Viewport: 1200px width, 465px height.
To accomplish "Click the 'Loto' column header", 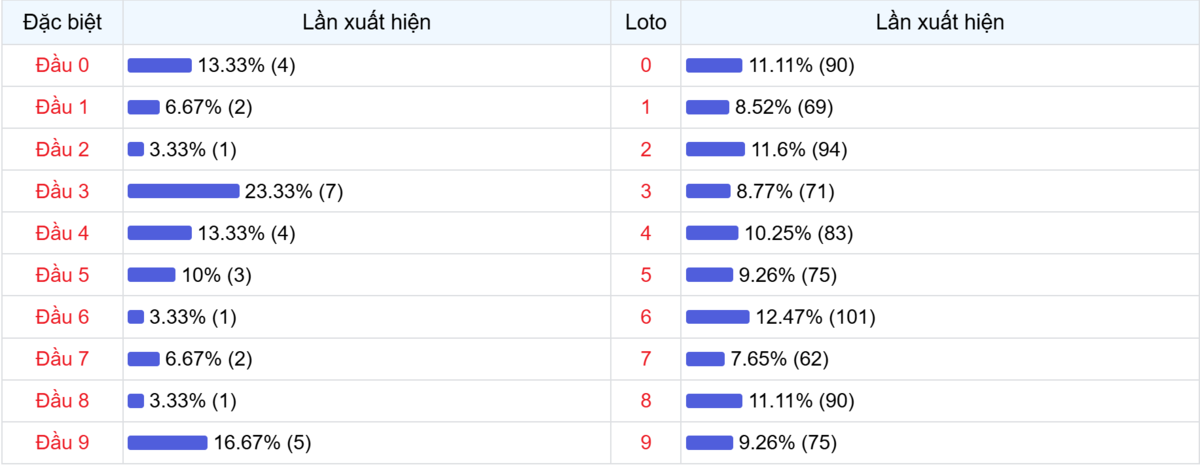I will coord(645,22).
